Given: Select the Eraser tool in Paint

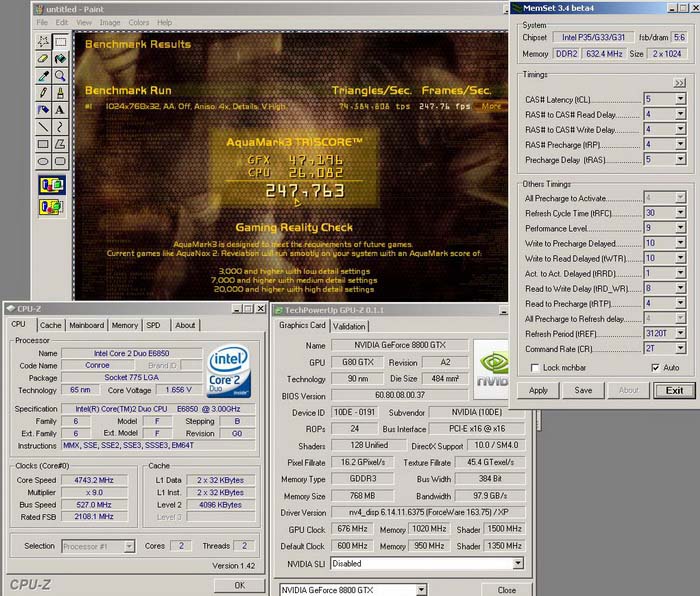Looking at the screenshot, I should (43, 59).
